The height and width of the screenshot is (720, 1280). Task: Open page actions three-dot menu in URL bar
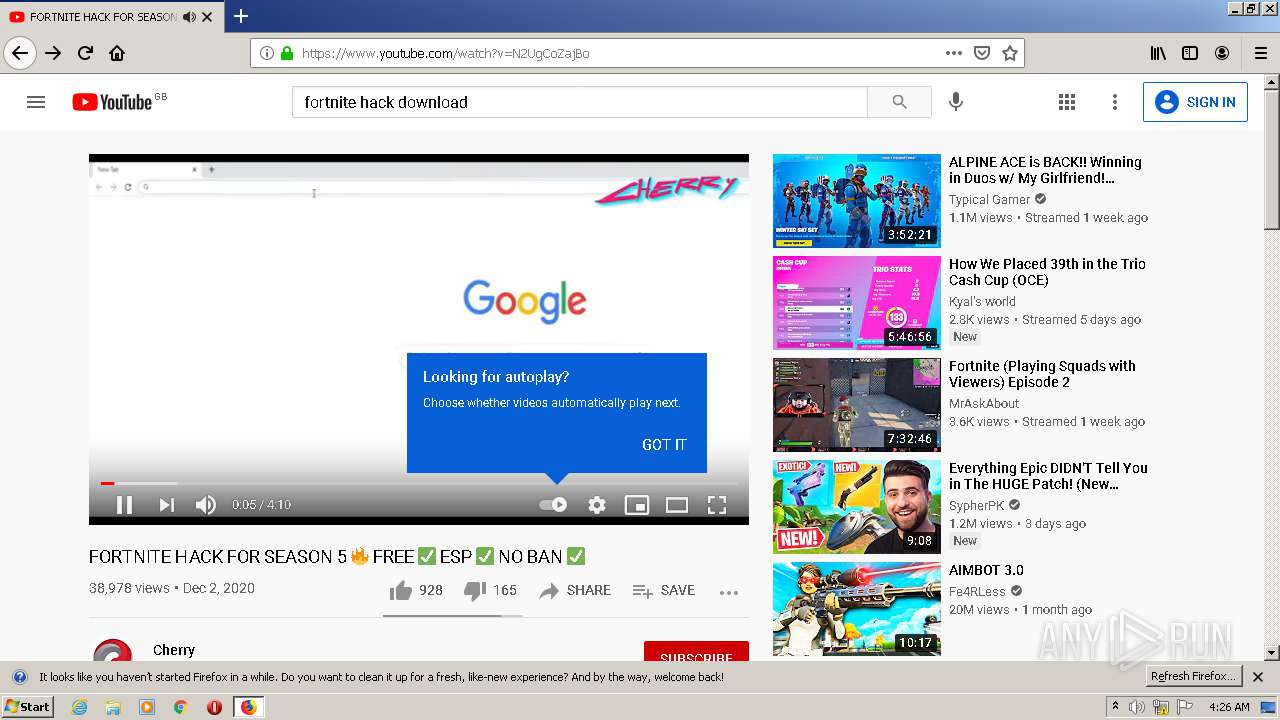click(x=954, y=53)
